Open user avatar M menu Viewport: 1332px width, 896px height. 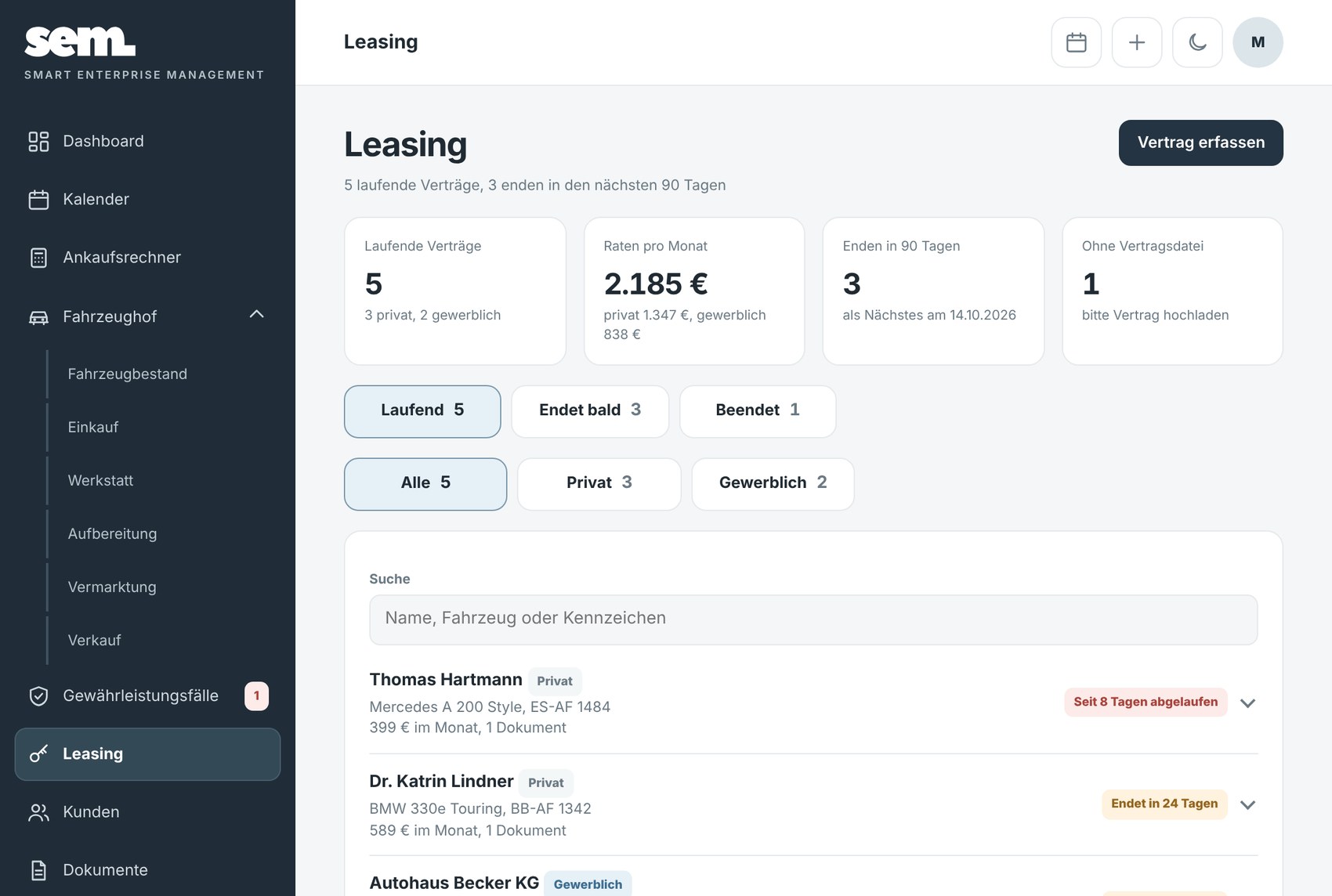pyautogui.click(x=1258, y=42)
